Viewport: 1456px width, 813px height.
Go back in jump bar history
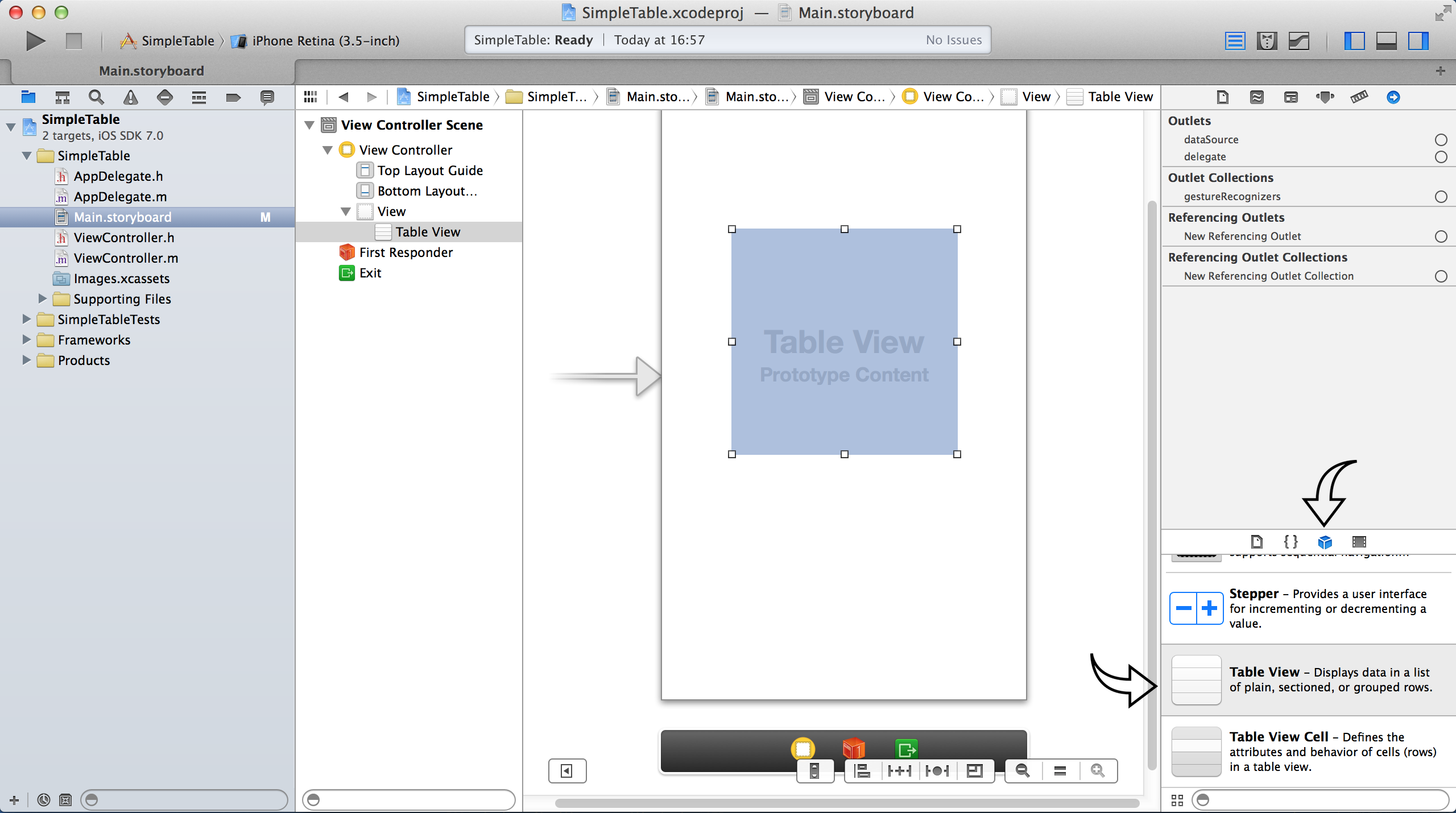pyautogui.click(x=343, y=97)
